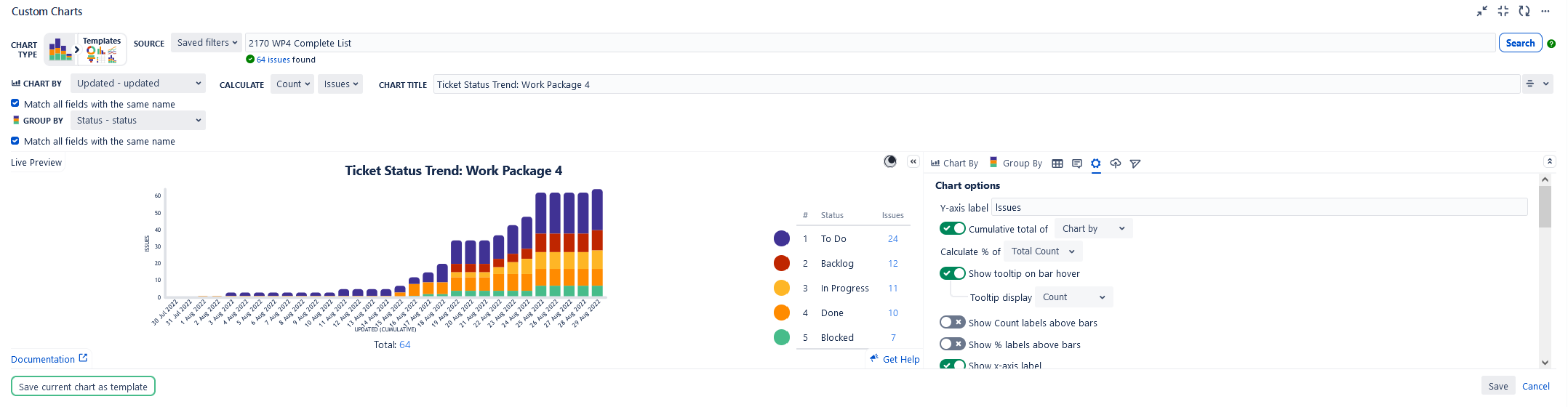Click the Blocked green color swatch

click(782, 337)
